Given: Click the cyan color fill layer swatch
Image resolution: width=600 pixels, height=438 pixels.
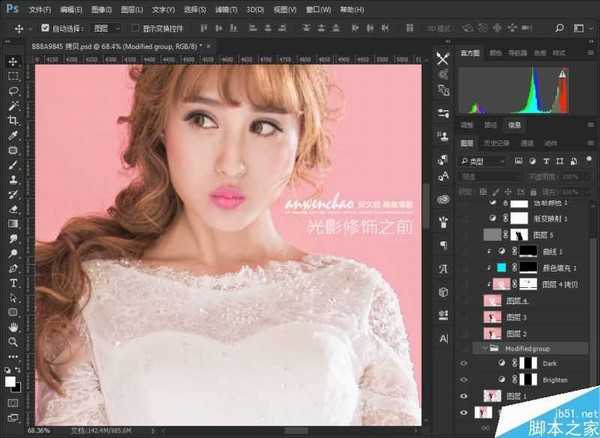Looking at the screenshot, I should click(501, 268).
